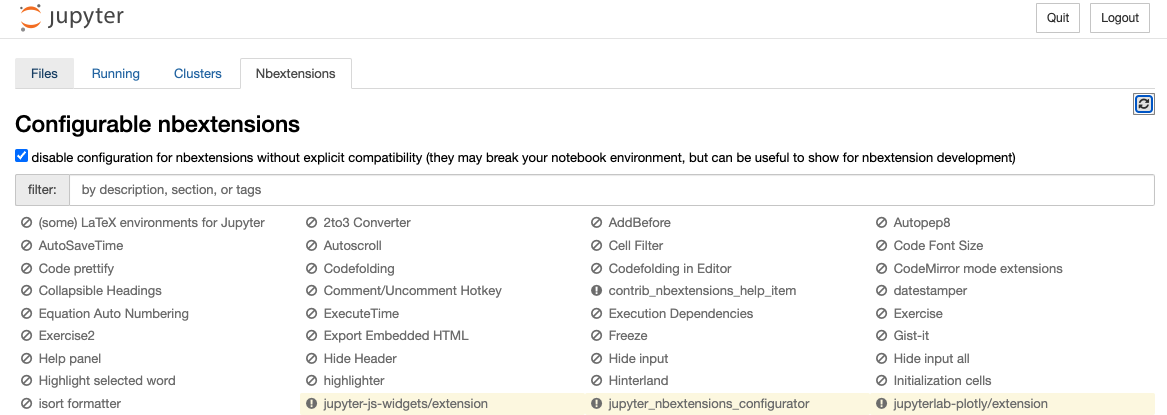Click the Logout button
This screenshot has height=415, width=1167.
click(x=1119, y=18)
